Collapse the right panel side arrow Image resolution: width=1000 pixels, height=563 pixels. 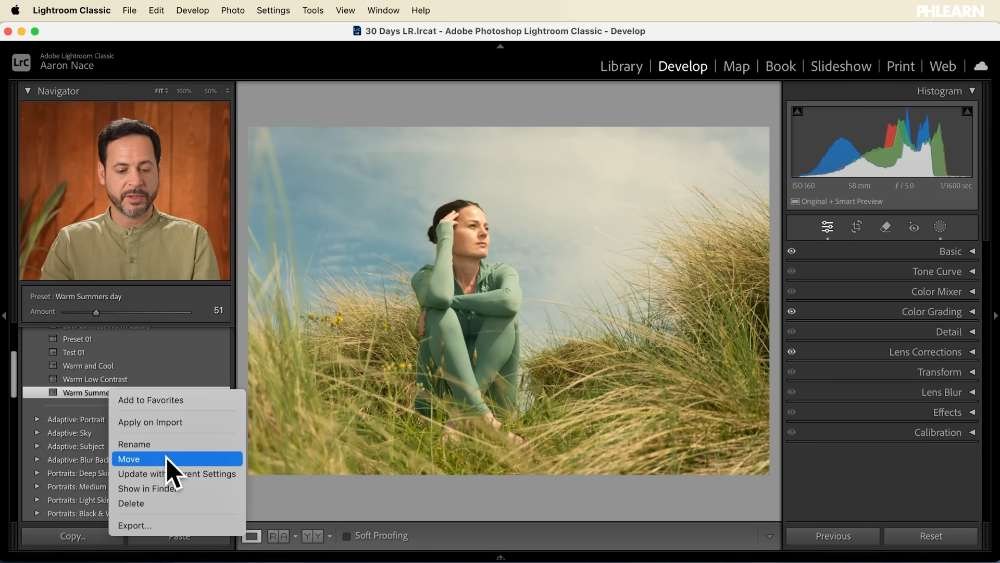[x=996, y=316]
